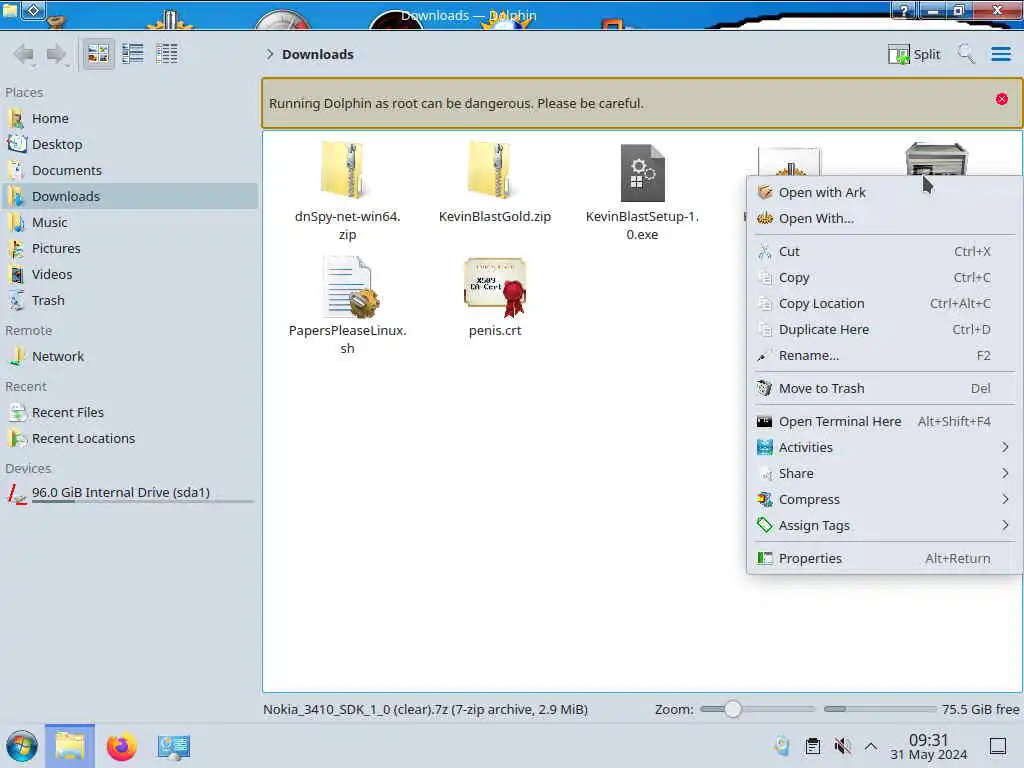This screenshot has height=768, width=1024.
Task: Switch to Details view mode
Action: point(167,54)
